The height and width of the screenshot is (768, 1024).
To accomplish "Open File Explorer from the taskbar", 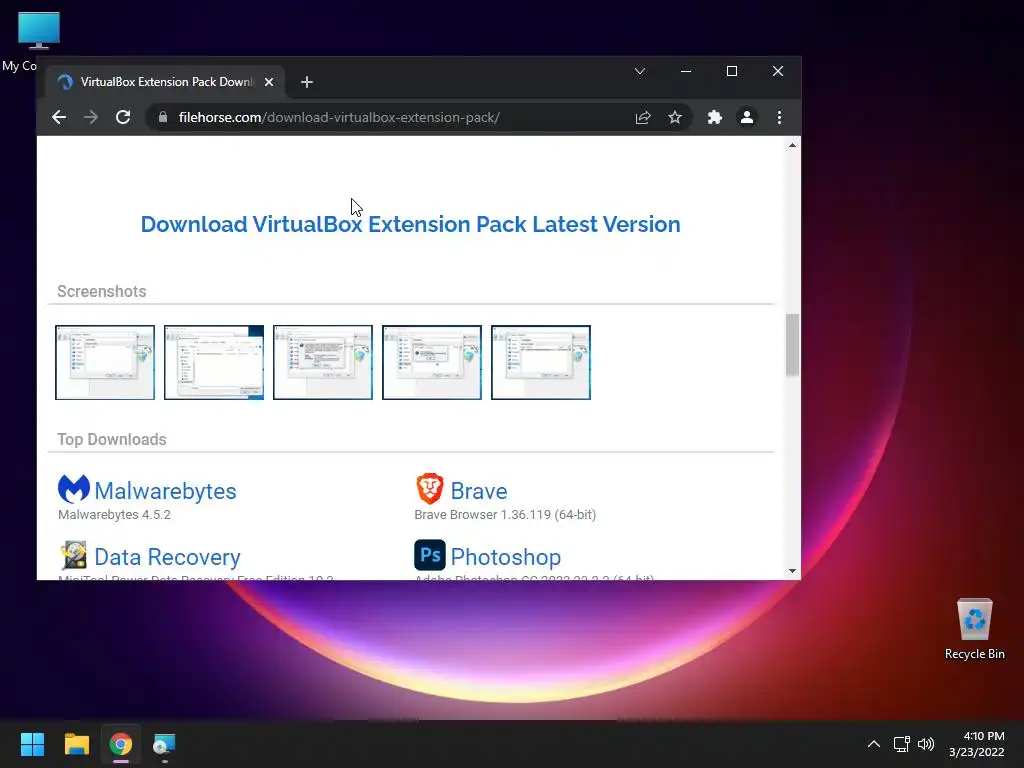I will click(76, 744).
